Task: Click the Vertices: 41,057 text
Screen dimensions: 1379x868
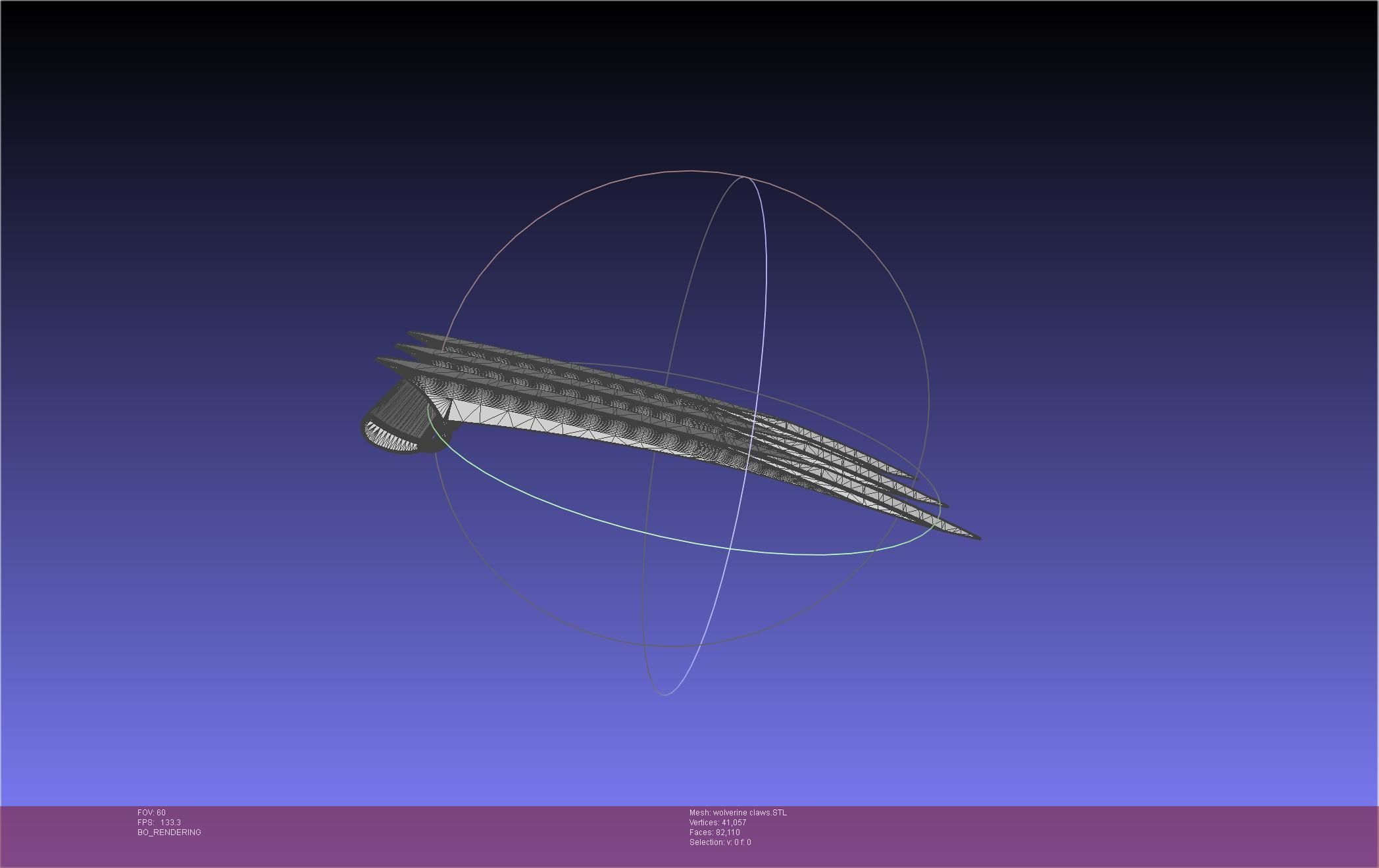Action: click(718, 823)
